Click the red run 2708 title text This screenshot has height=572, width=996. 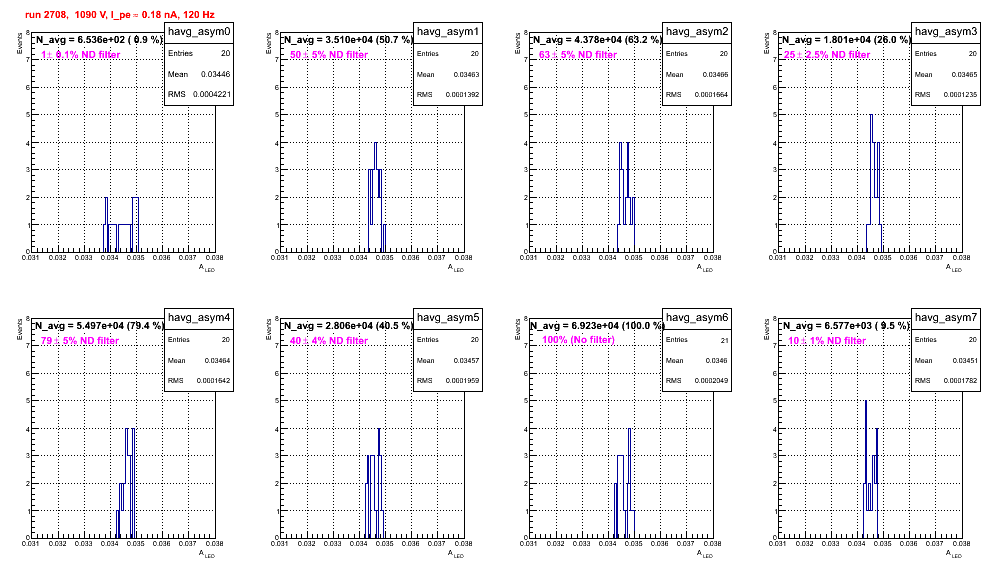tap(120, 14)
